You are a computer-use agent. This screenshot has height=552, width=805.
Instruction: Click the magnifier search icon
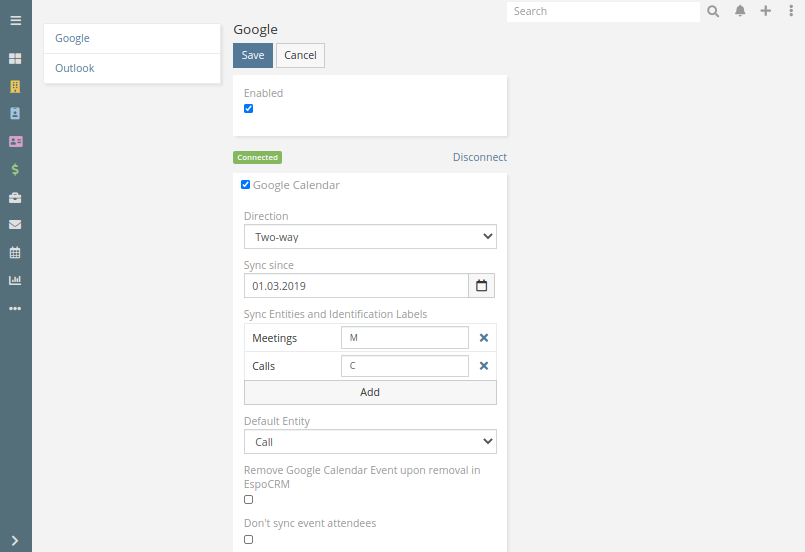click(713, 11)
